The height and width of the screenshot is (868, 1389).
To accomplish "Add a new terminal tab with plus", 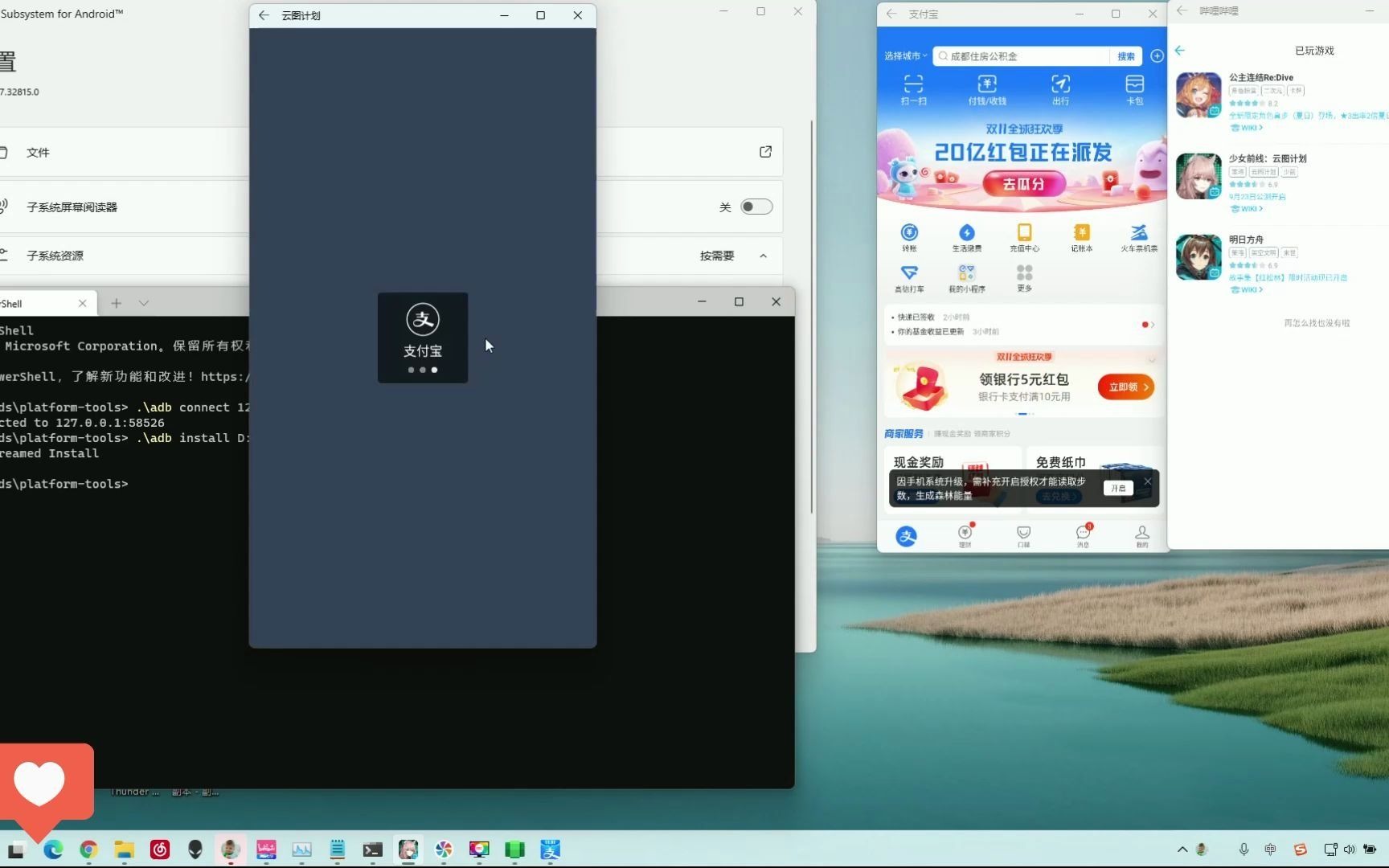I will [117, 303].
